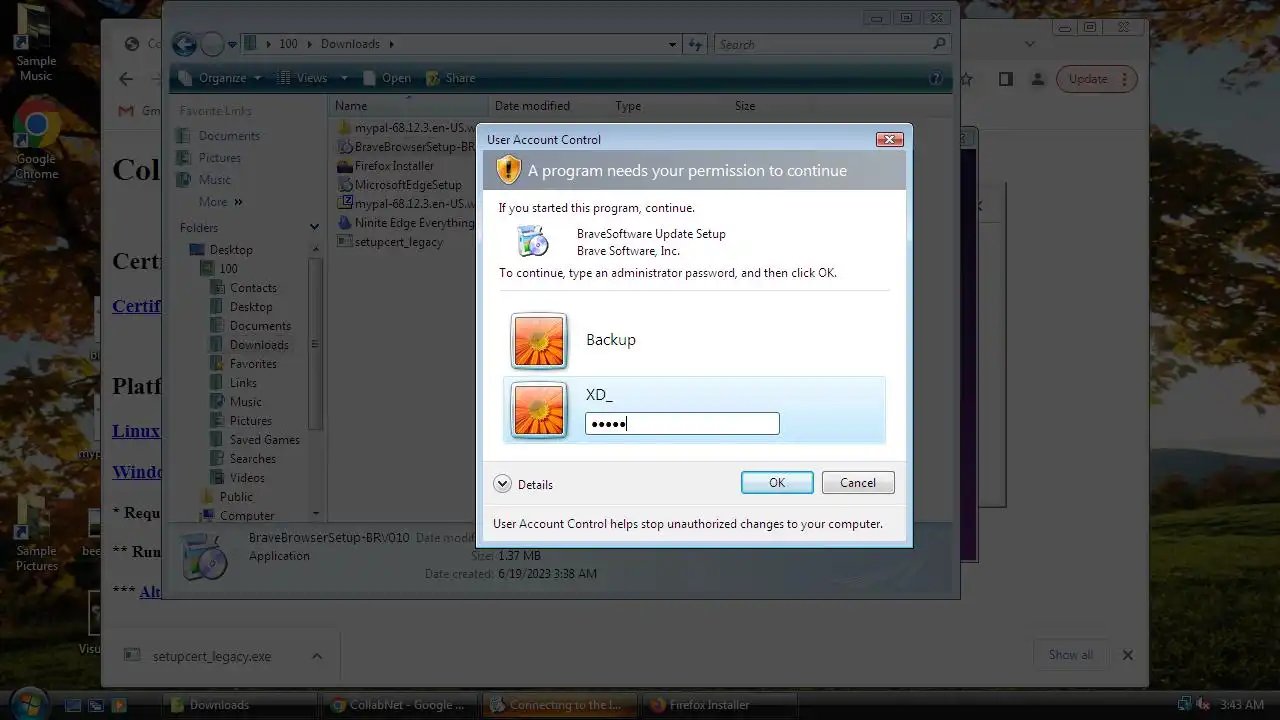Viewport: 1280px width, 720px height.
Task: Click the Explorer forward arrow button
Action: point(212,44)
